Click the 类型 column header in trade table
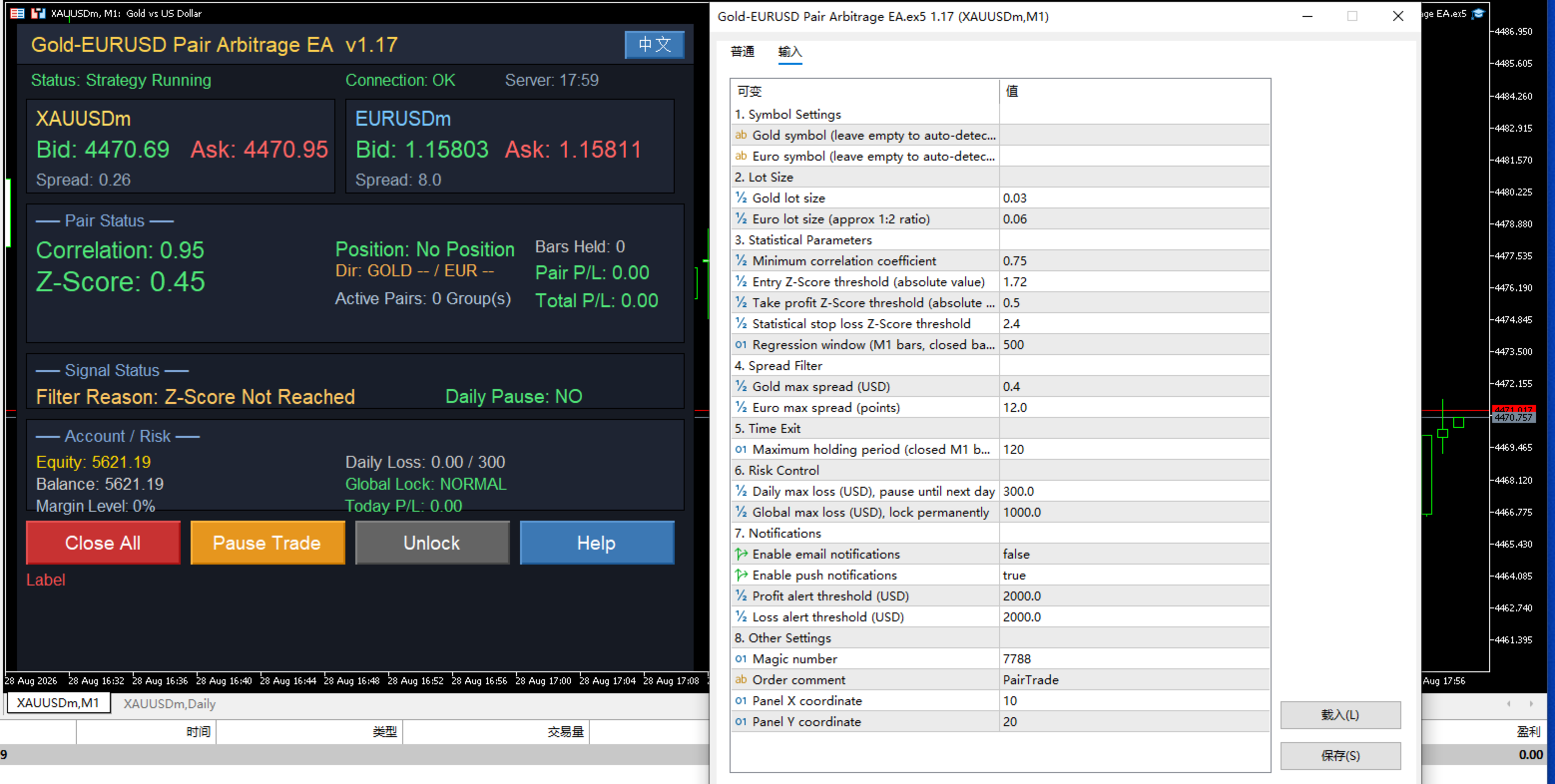This screenshot has height=784, width=1555. click(x=309, y=731)
